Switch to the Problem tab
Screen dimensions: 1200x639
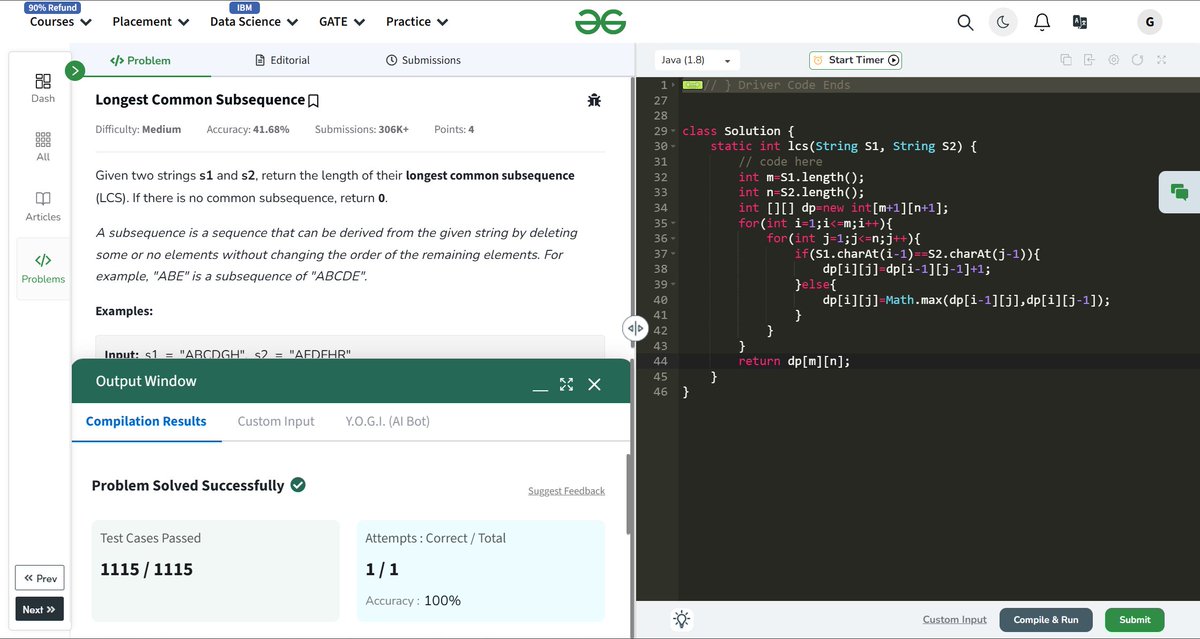(x=141, y=60)
